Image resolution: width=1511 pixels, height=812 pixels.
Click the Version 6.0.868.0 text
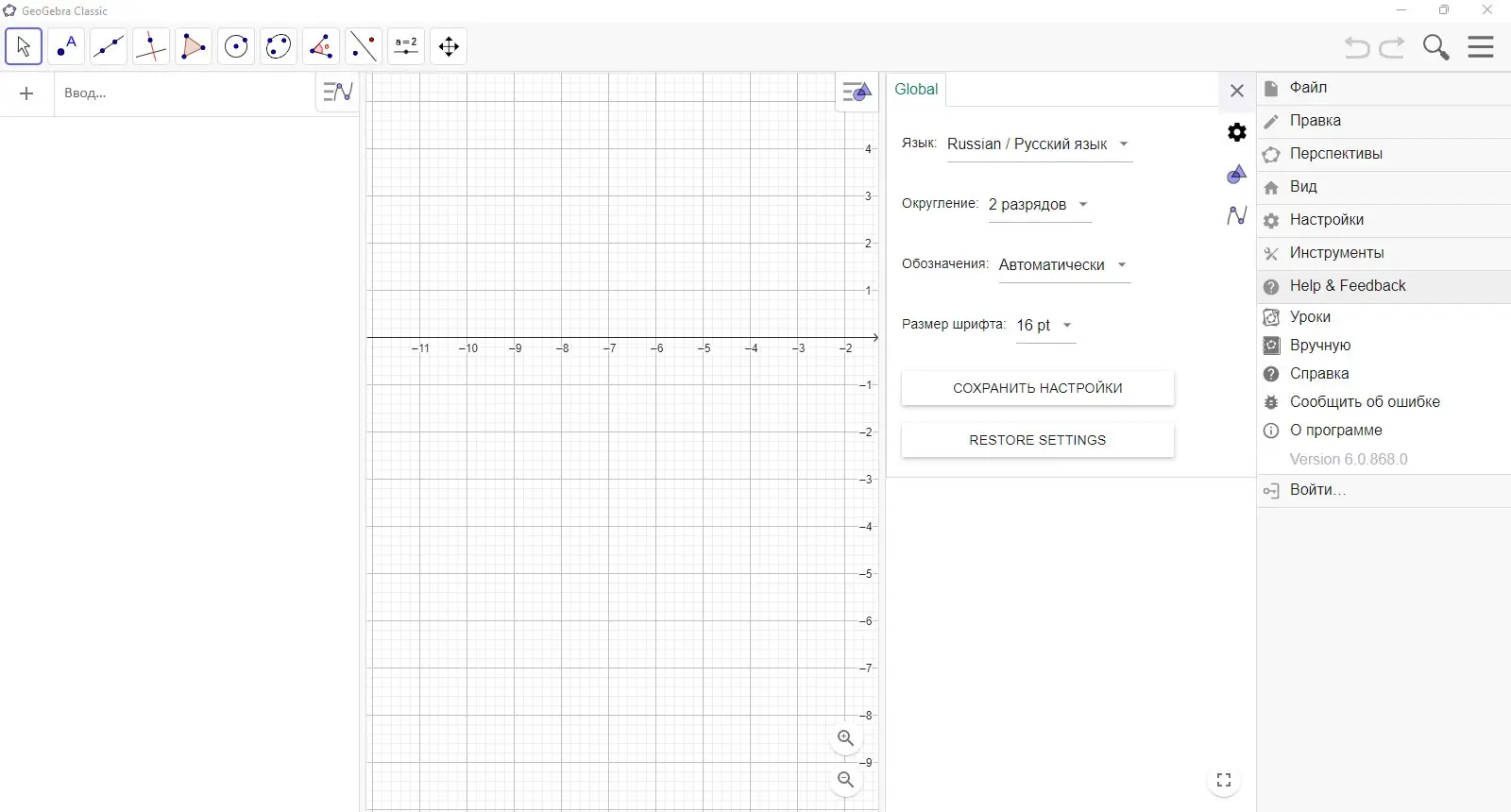click(1349, 460)
